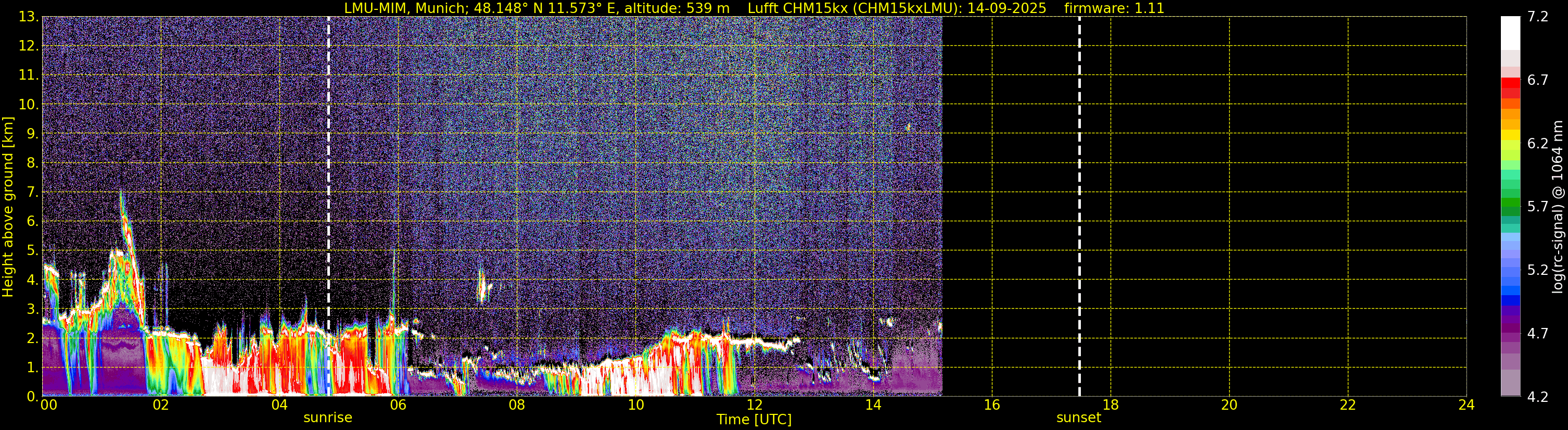1568x430 pixels.
Task: Click the yellow segment of the colorbar
Action: [x=1510, y=135]
